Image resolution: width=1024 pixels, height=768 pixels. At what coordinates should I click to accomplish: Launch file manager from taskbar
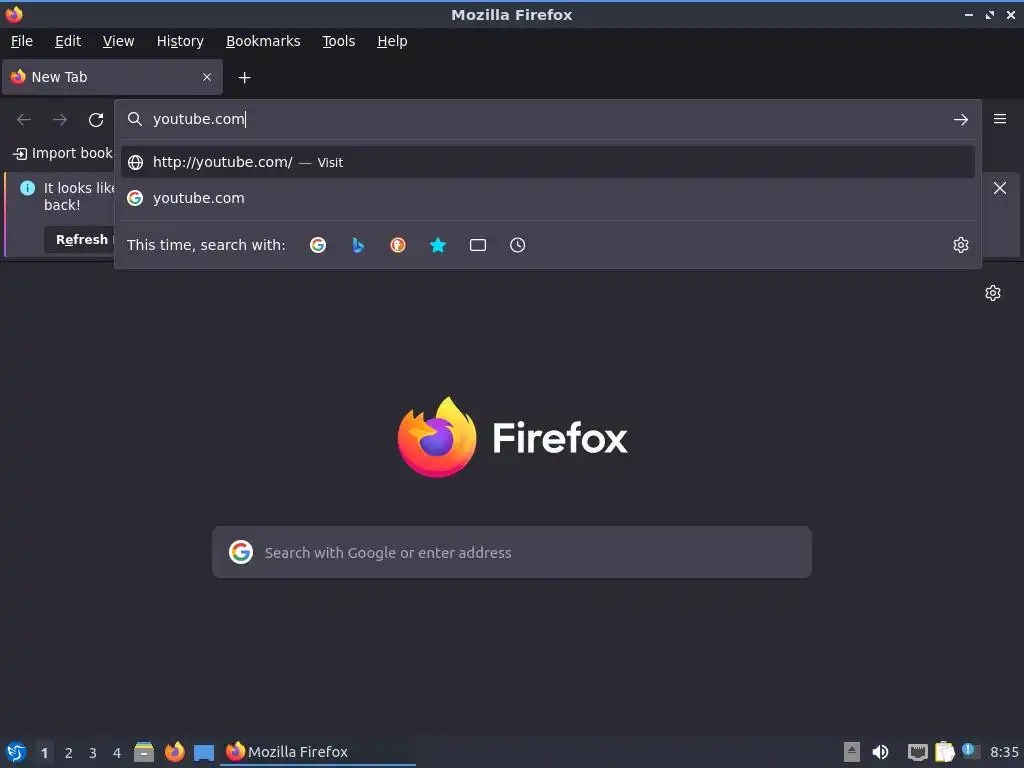144,752
